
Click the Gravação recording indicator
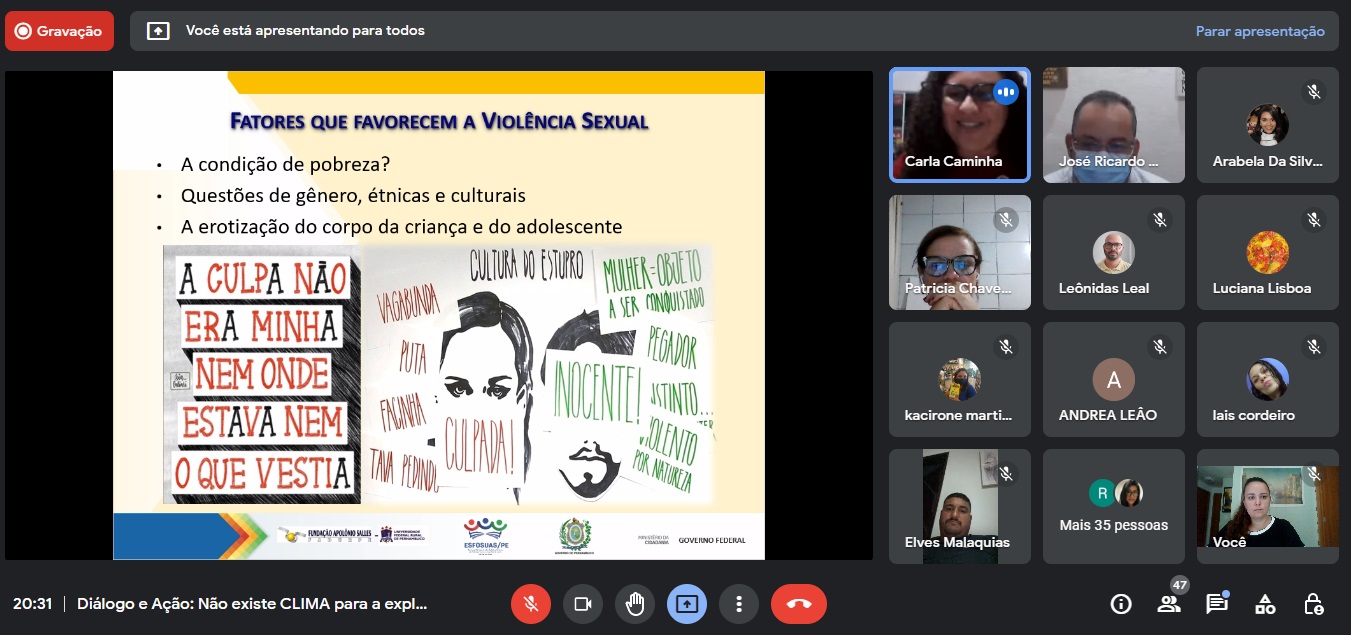pos(59,31)
